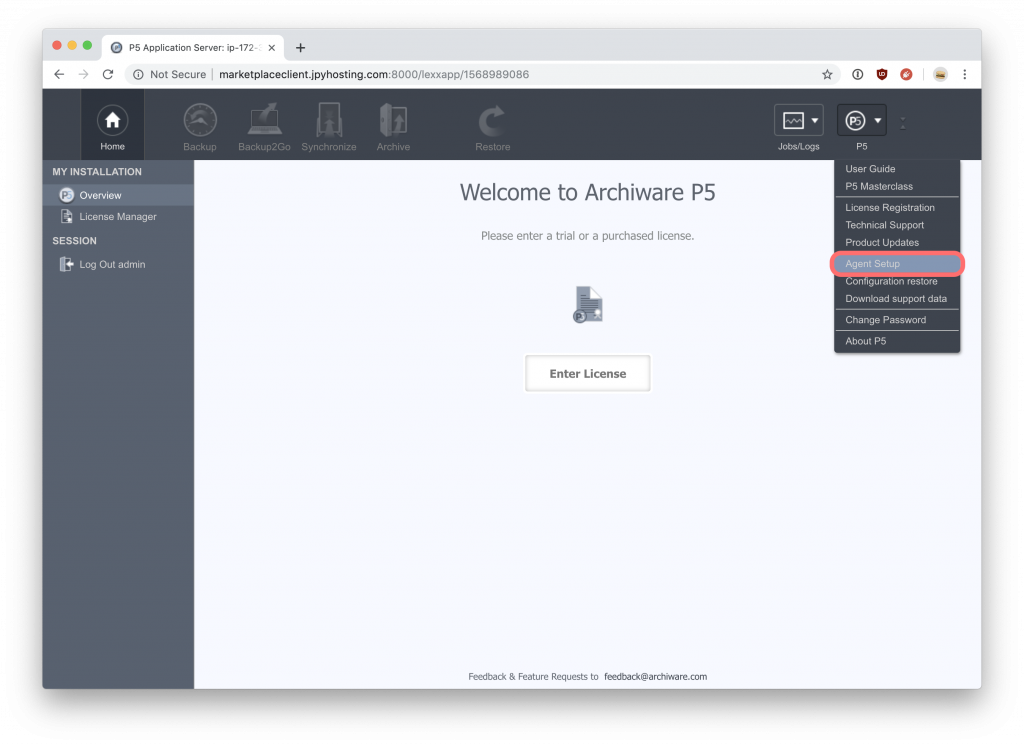Click the SESSION section header
1024x745 pixels.
pos(74,241)
